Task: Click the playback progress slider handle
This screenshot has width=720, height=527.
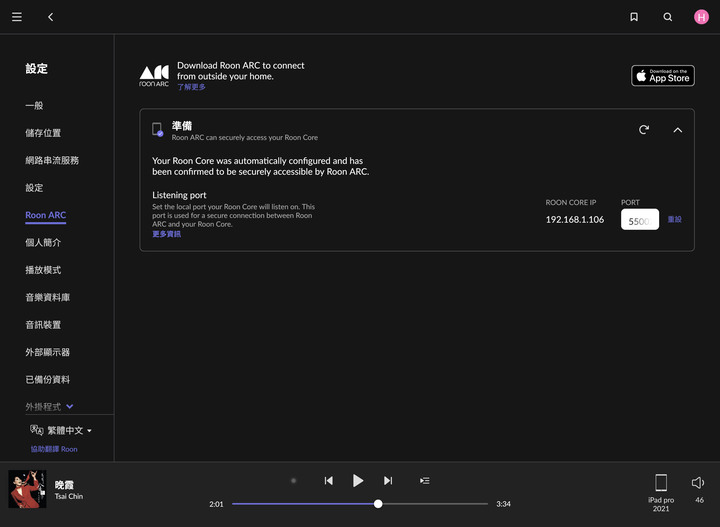Action: [x=378, y=504]
